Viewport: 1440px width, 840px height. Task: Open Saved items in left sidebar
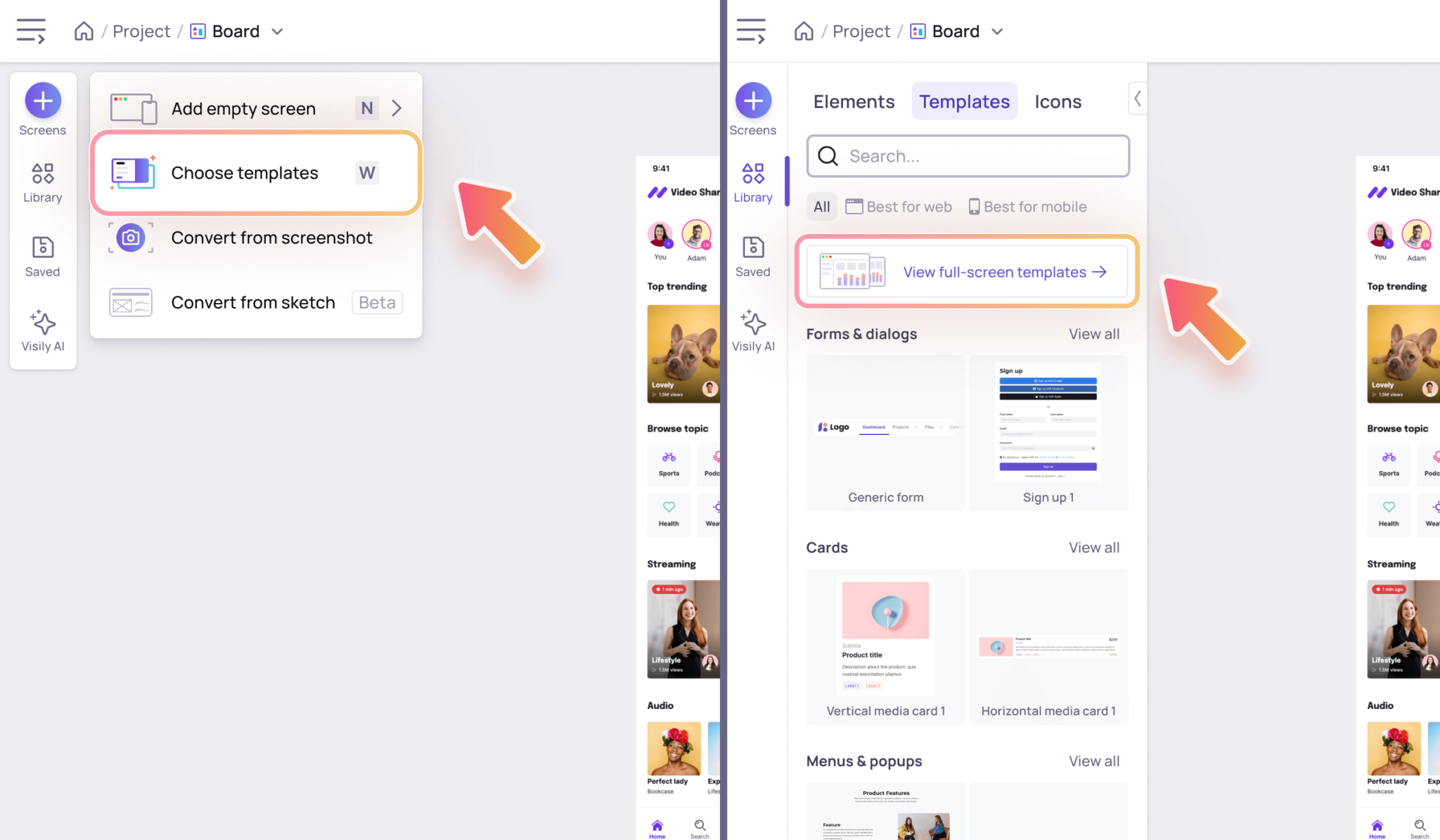click(x=43, y=256)
